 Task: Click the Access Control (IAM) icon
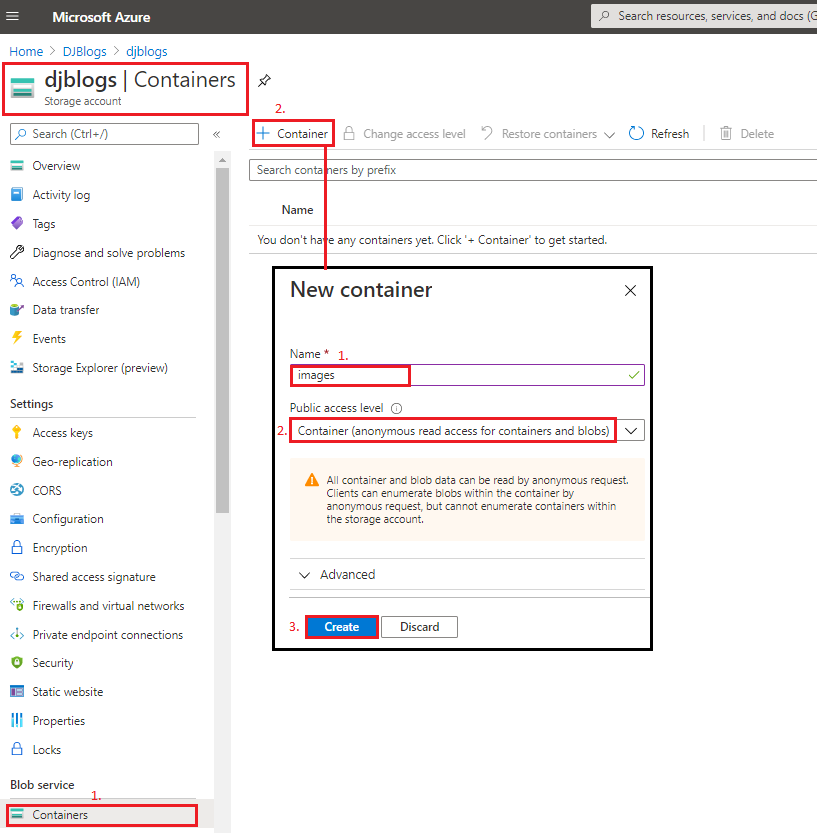click(17, 281)
